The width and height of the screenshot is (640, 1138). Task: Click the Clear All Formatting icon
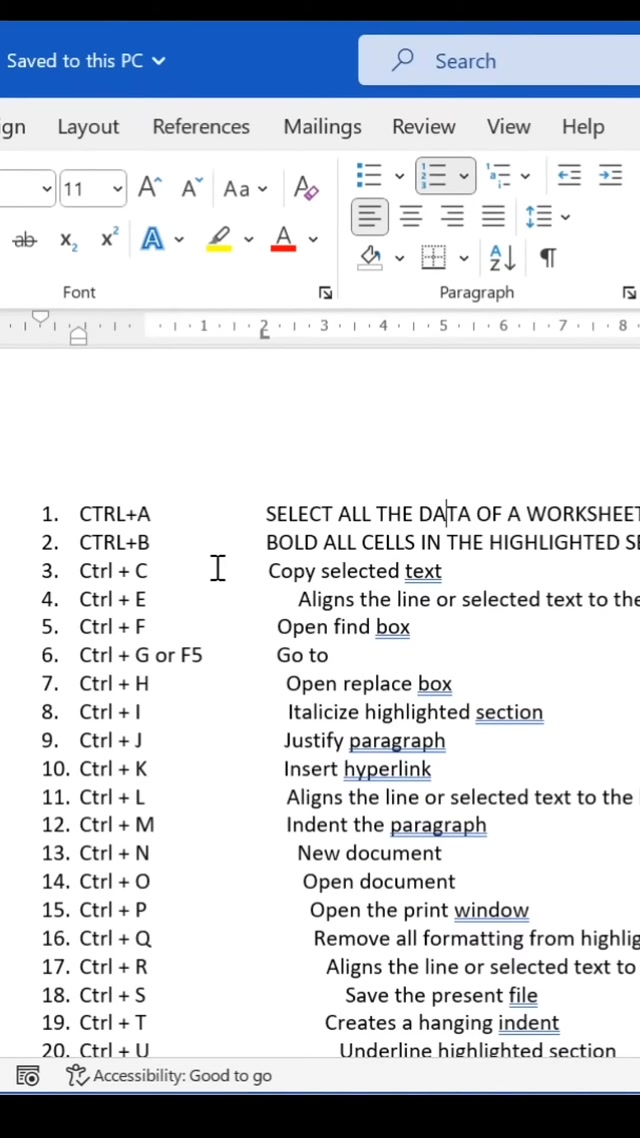click(x=306, y=188)
